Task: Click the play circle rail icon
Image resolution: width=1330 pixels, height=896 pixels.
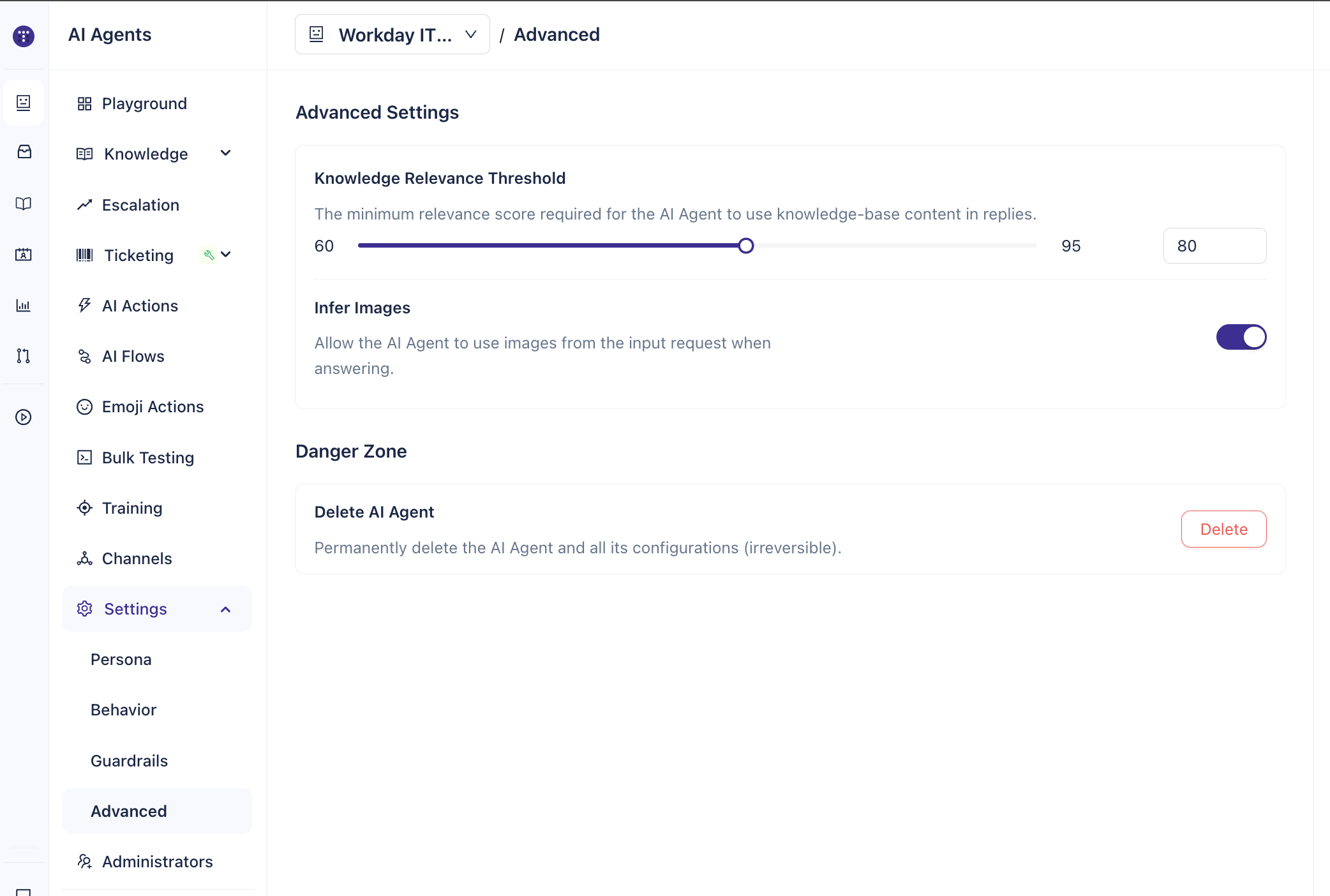Action: (x=24, y=417)
